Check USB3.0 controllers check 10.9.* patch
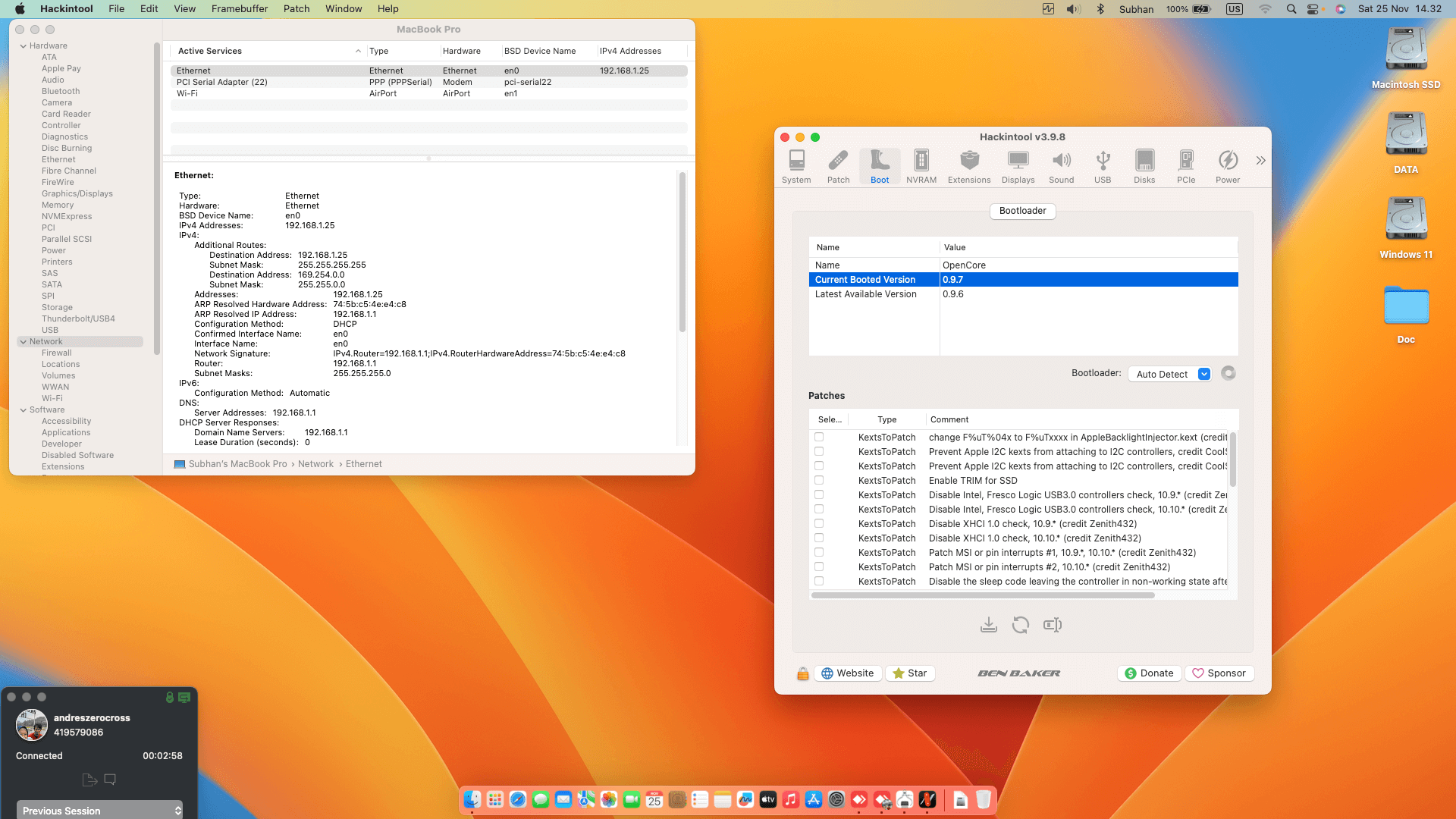Screen dimensions: 1456x819 pos(819,494)
